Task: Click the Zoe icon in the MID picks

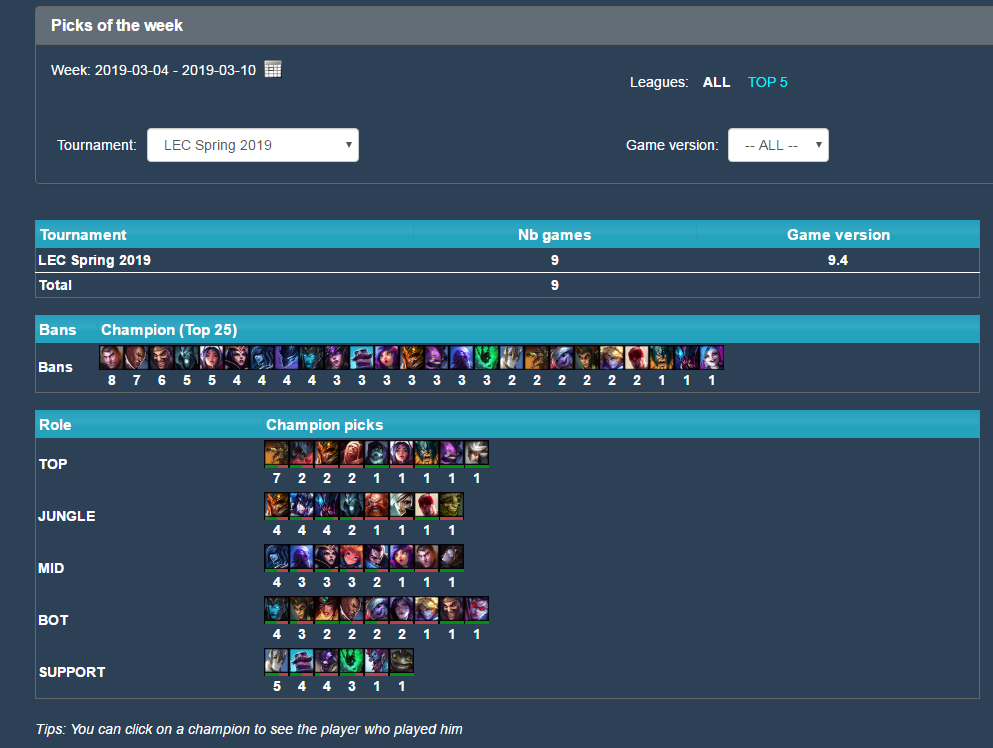Action: 351,557
